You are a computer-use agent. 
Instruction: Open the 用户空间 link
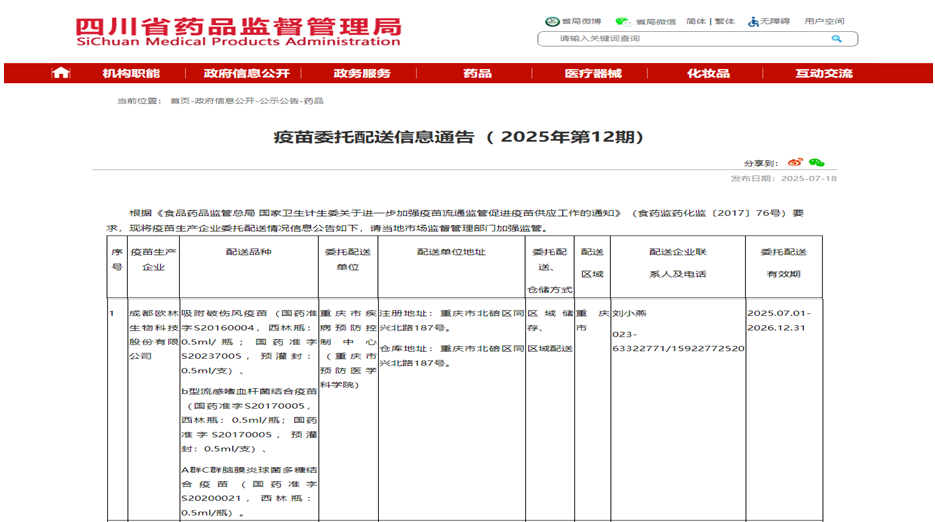[825, 21]
